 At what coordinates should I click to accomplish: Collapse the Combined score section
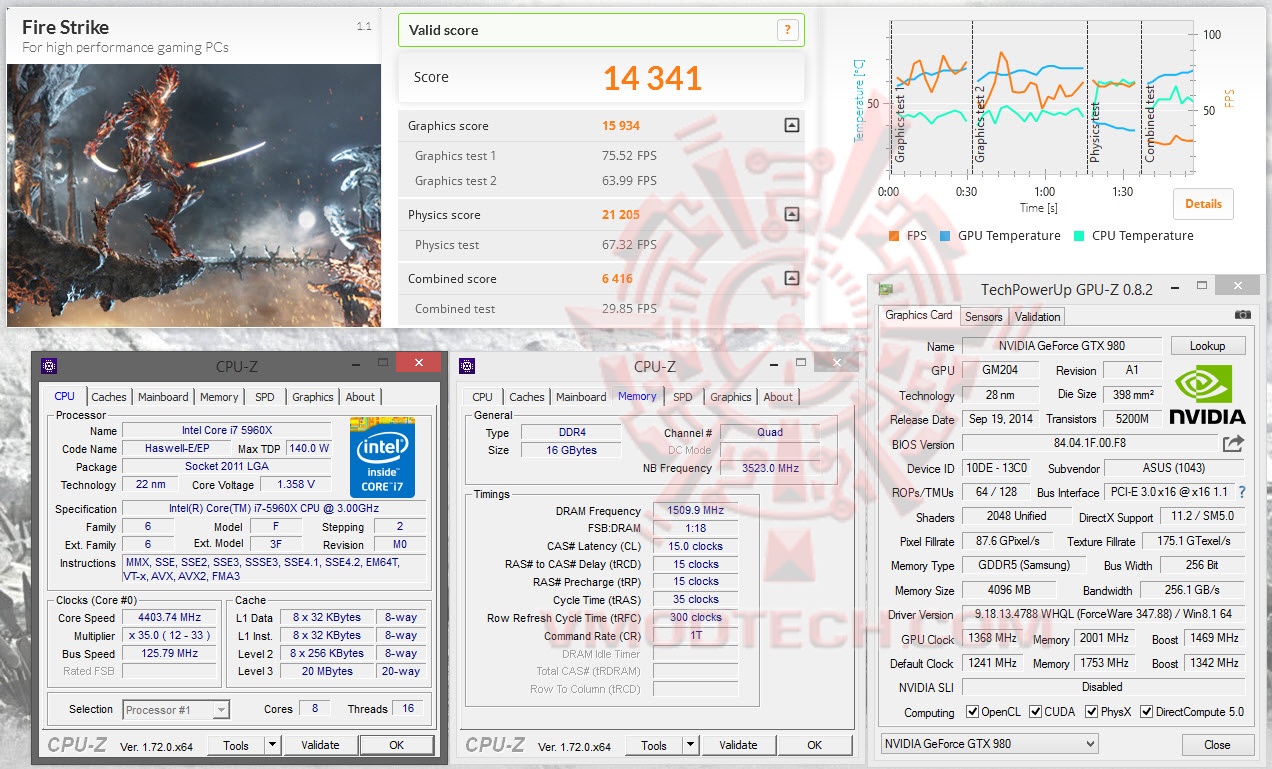click(x=792, y=278)
